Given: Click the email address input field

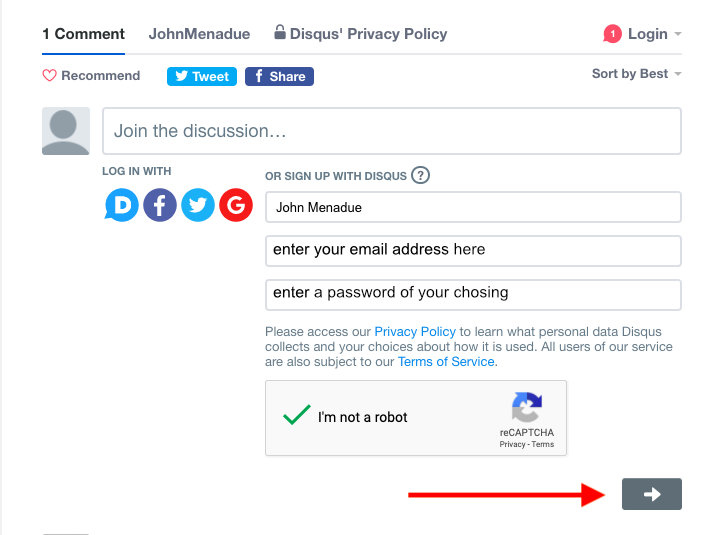Looking at the screenshot, I should point(473,250).
